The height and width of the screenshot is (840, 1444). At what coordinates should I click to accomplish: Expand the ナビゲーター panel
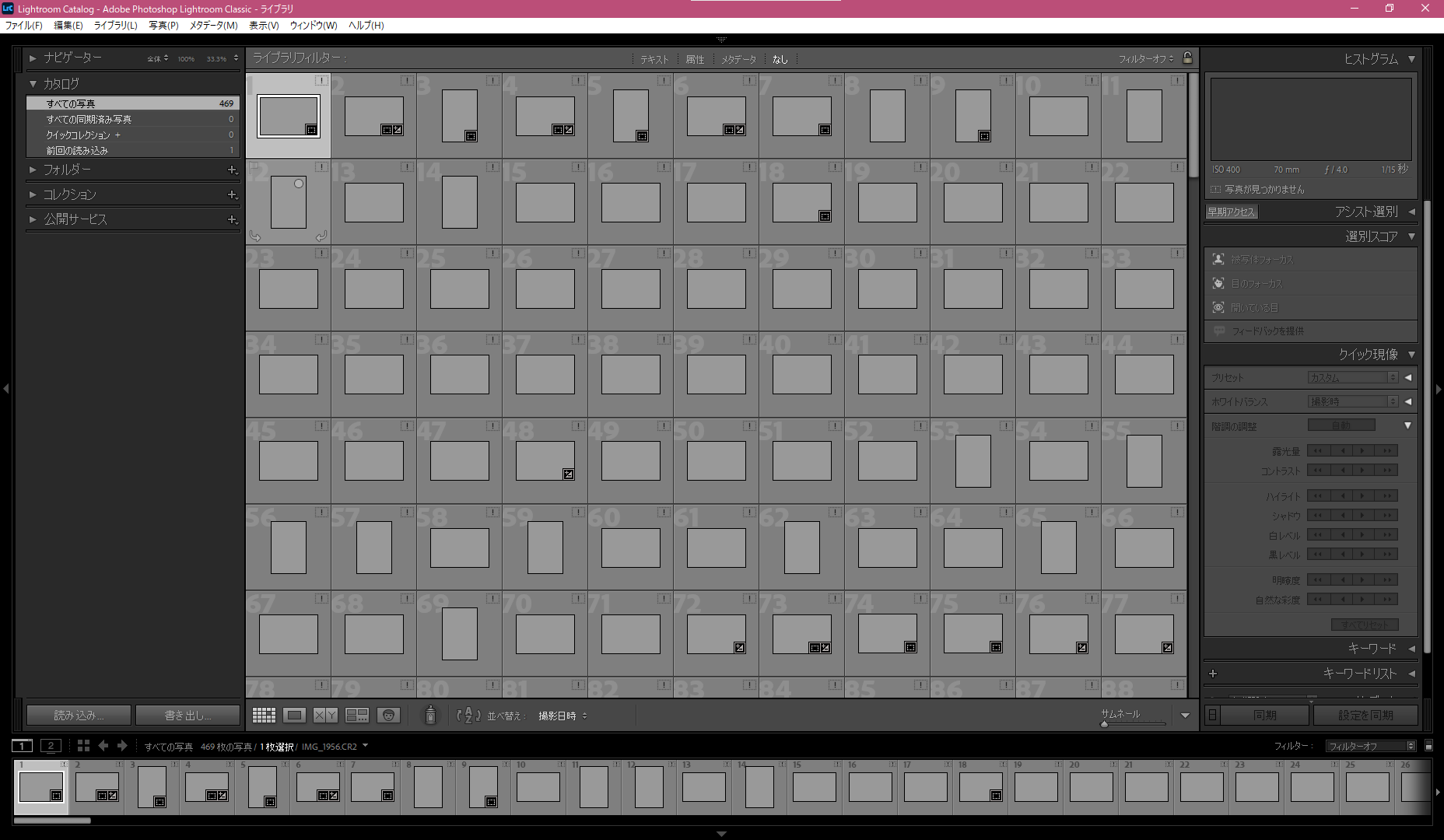coord(33,58)
